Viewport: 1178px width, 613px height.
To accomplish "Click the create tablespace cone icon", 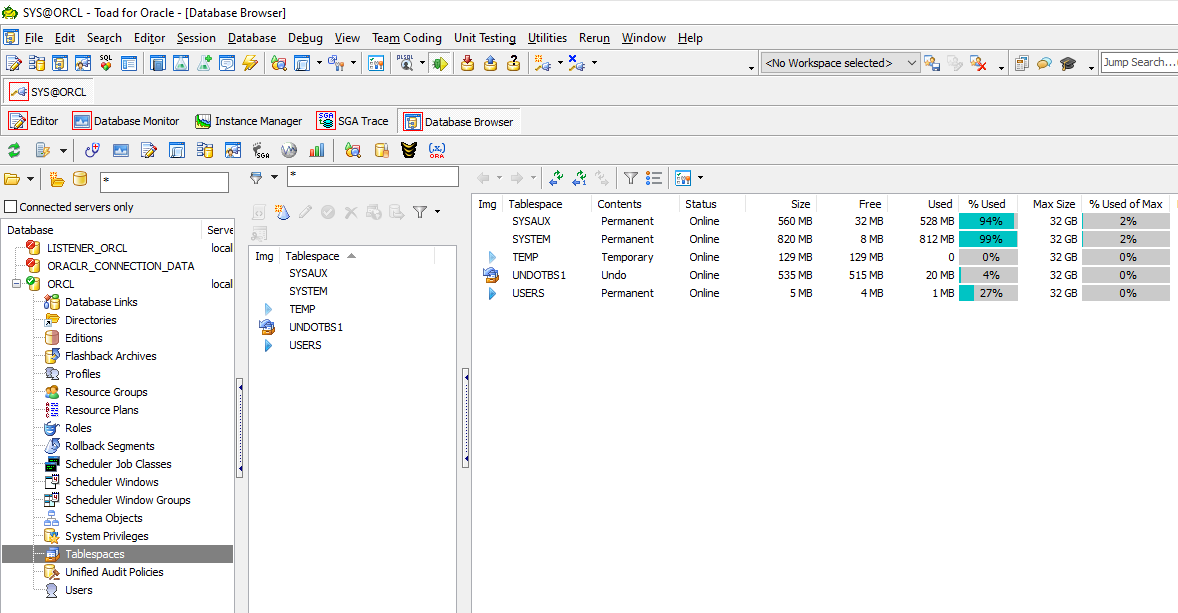I will pos(282,213).
